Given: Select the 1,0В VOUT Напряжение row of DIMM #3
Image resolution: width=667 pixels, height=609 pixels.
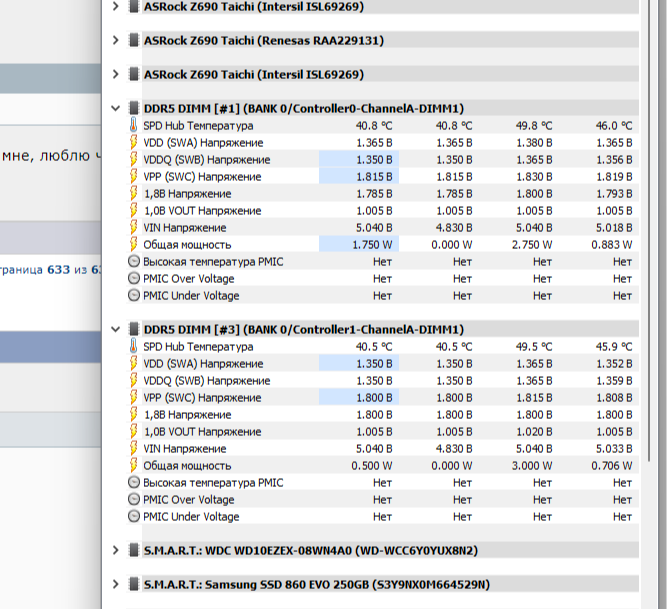Looking at the screenshot, I should point(382,432).
